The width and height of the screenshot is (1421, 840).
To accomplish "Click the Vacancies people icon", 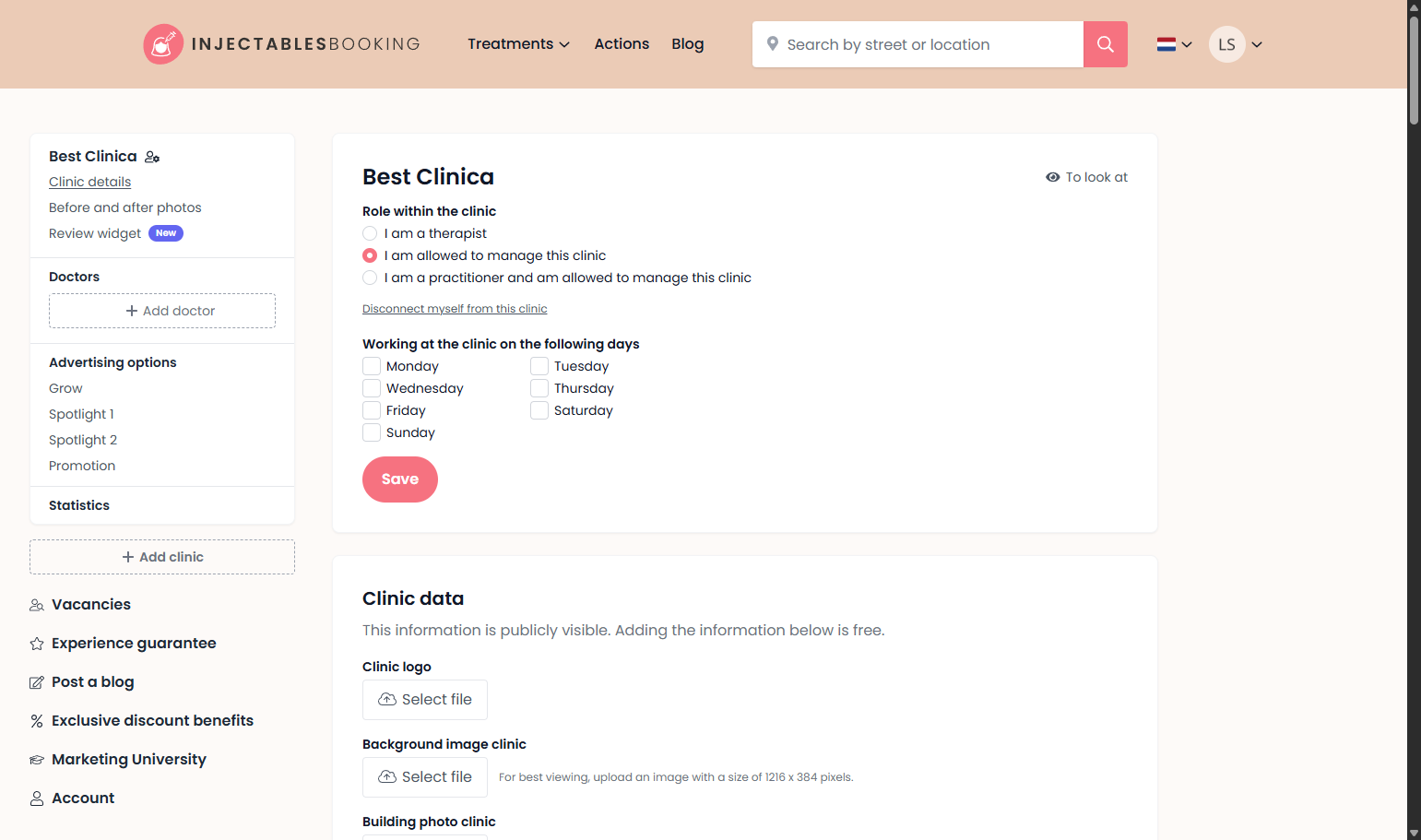I will pos(37,605).
